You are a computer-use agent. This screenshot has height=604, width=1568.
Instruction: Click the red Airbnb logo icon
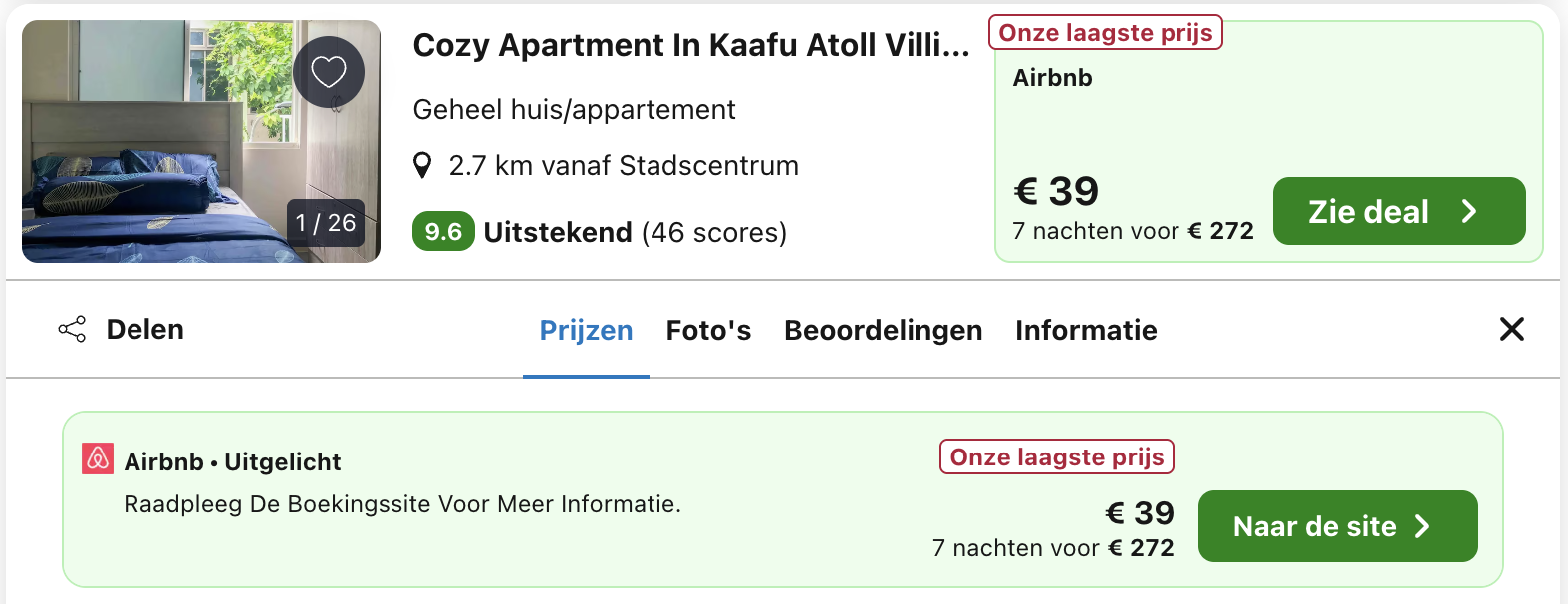(98, 458)
